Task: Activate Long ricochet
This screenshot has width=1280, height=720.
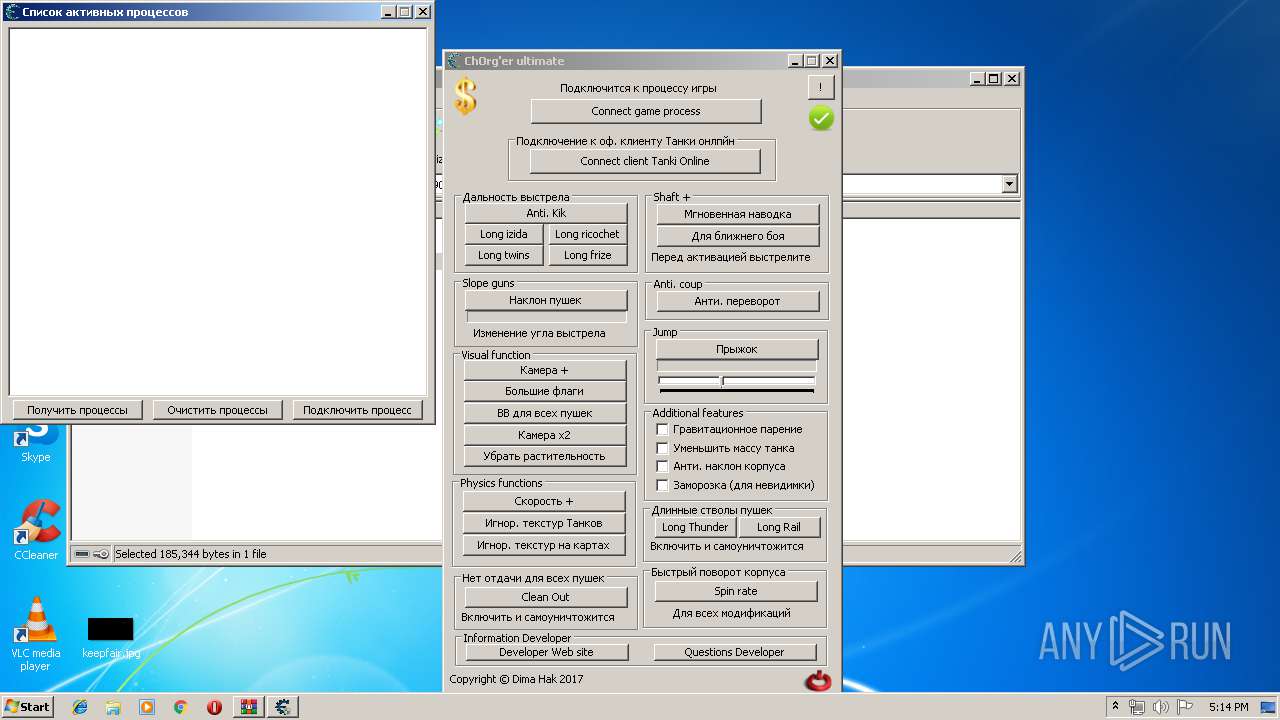Action: [x=588, y=234]
